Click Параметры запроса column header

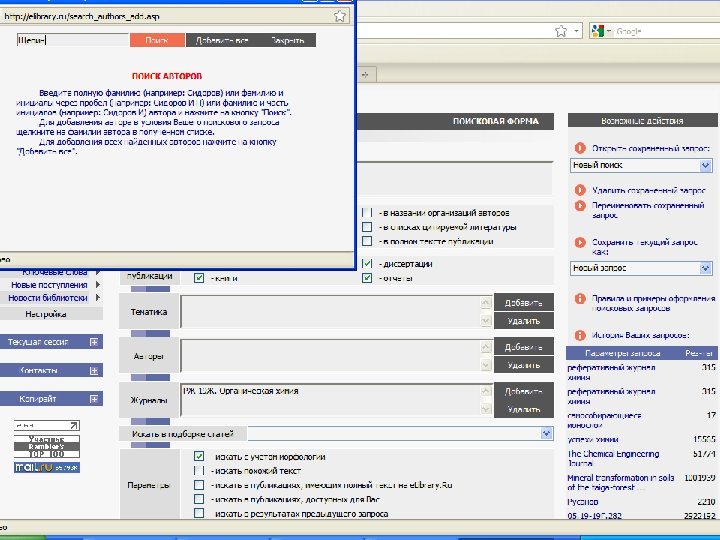pos(623,353)
